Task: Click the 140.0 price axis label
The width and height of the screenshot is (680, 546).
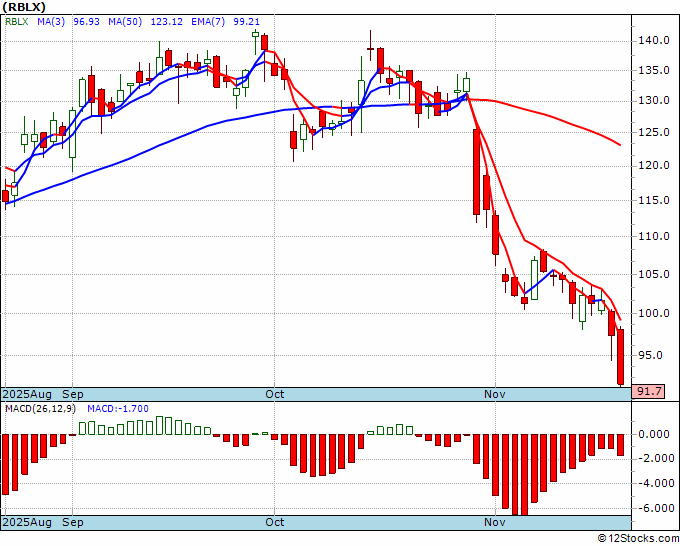Action: click(x=654, y=41)
